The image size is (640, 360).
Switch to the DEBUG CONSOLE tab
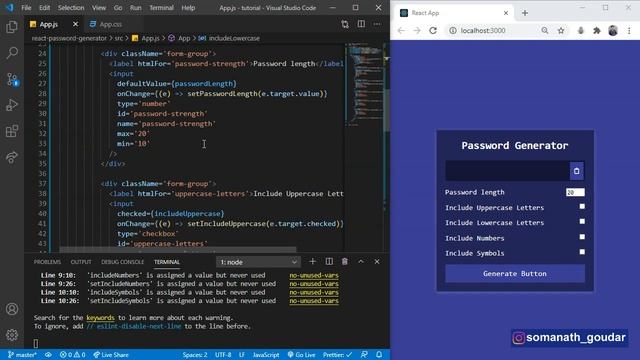(x=122, y=262)
